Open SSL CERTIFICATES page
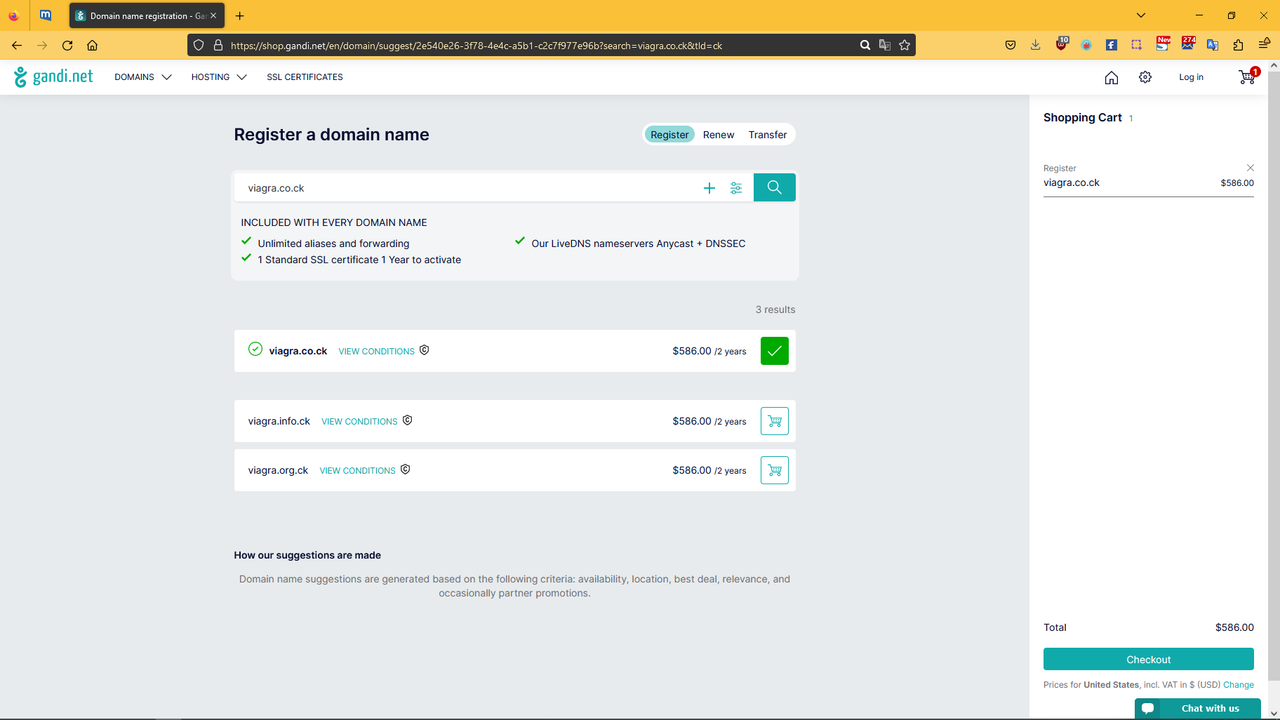1280x720 pixels. (x=304, y=77)
